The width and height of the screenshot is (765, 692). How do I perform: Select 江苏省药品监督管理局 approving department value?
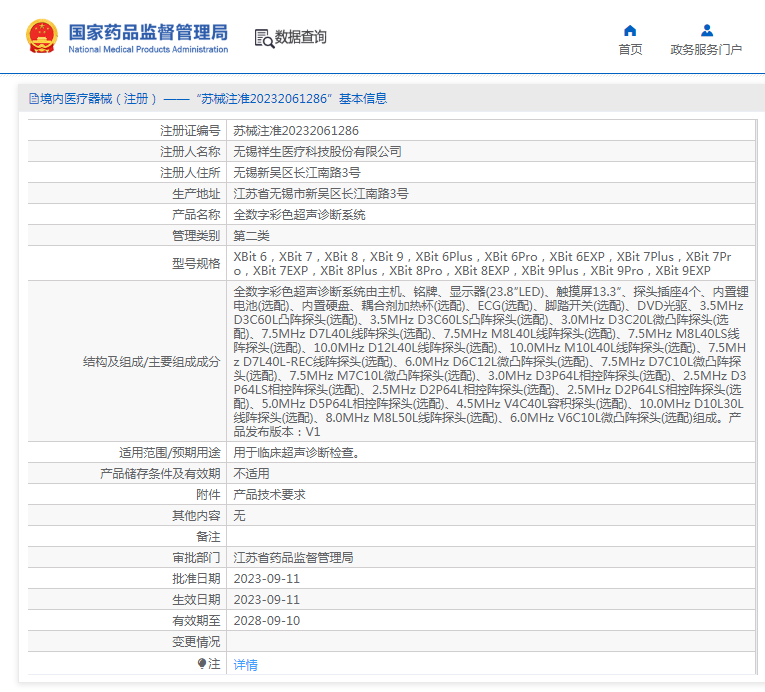(x=293, y=558)
